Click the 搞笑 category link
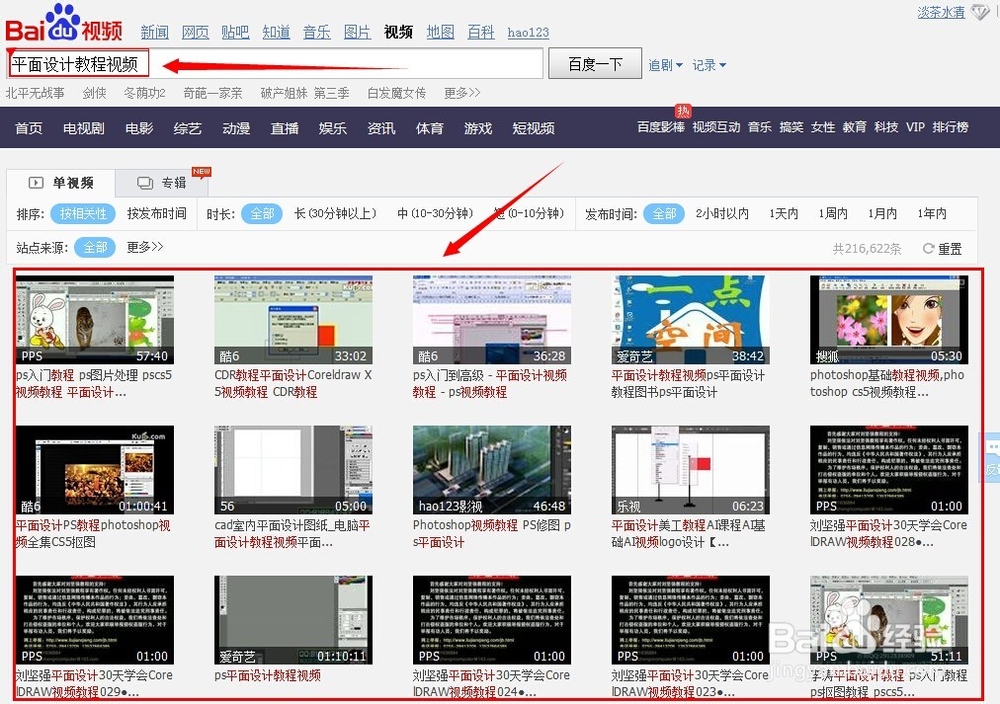The height and width of the screenshot is (704, 1000). [791, 127]
